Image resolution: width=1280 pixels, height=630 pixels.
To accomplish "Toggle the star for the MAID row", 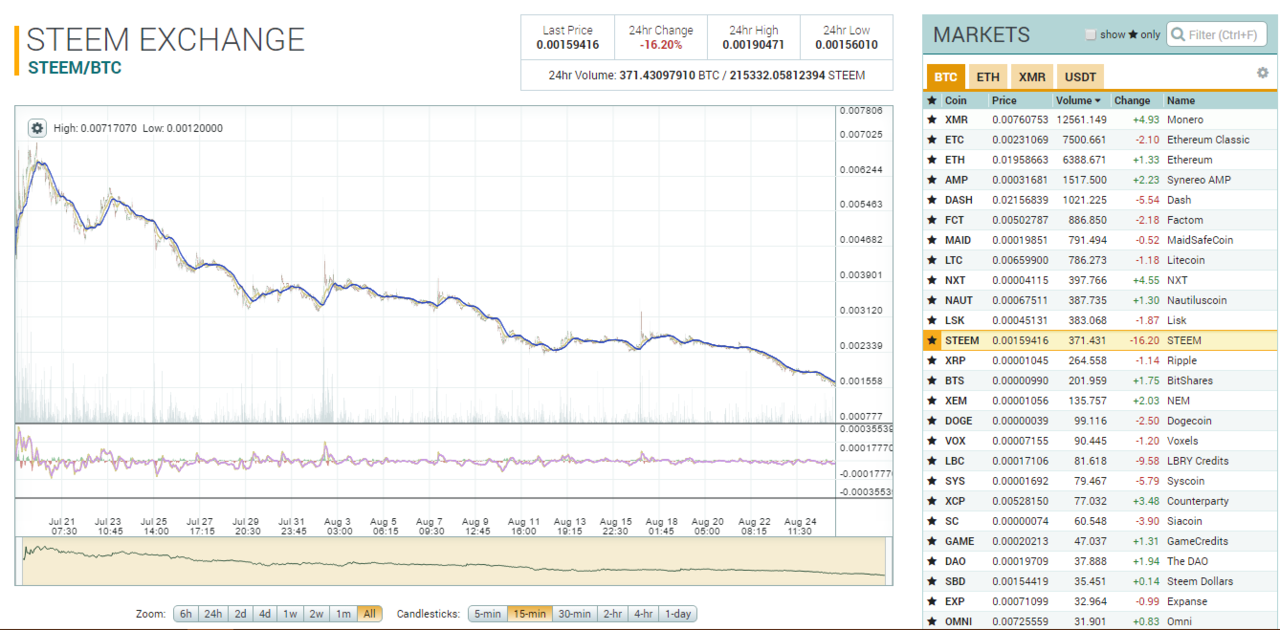I will 932,240.
